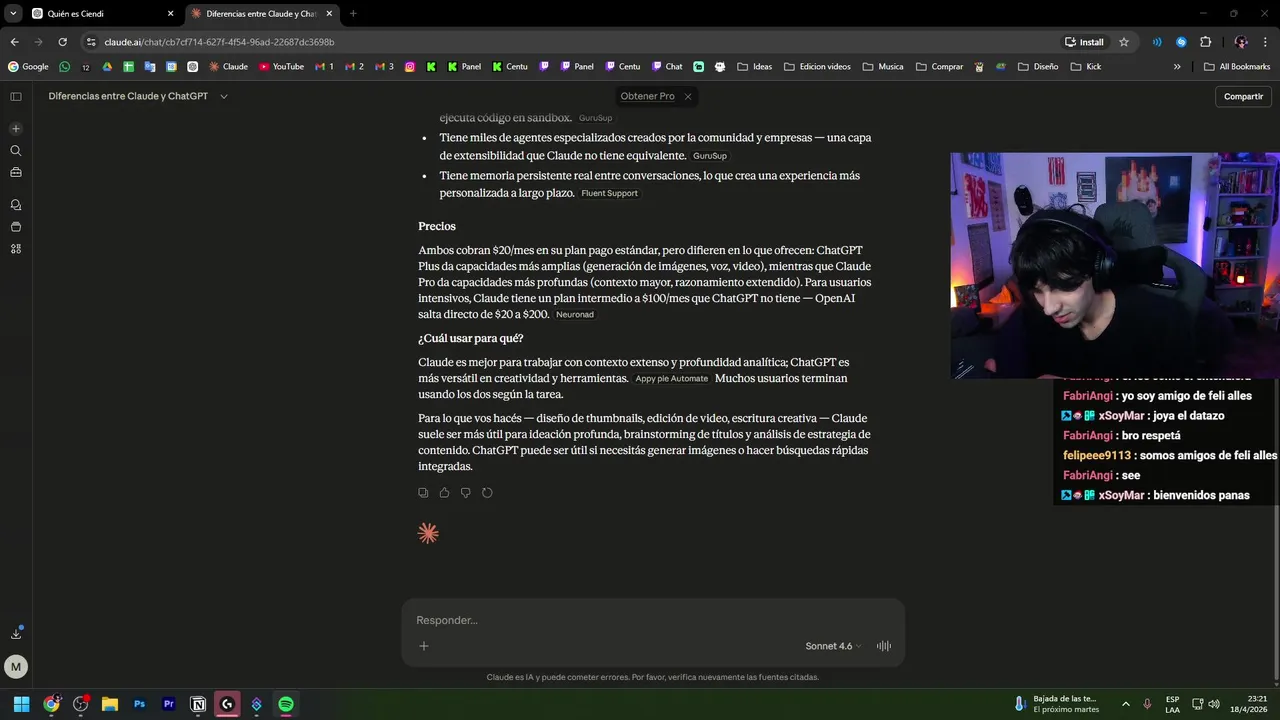Open Photoshop from the taskbar

(139, 704)
